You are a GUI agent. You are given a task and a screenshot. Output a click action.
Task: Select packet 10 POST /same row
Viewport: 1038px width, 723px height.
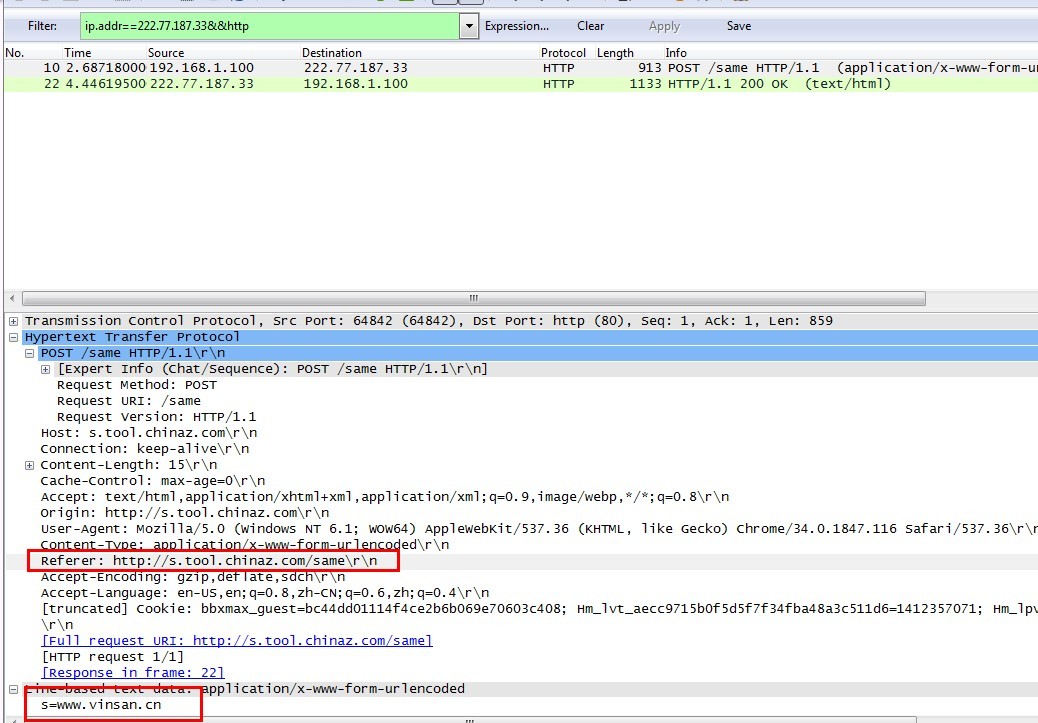tap(521, 68)
